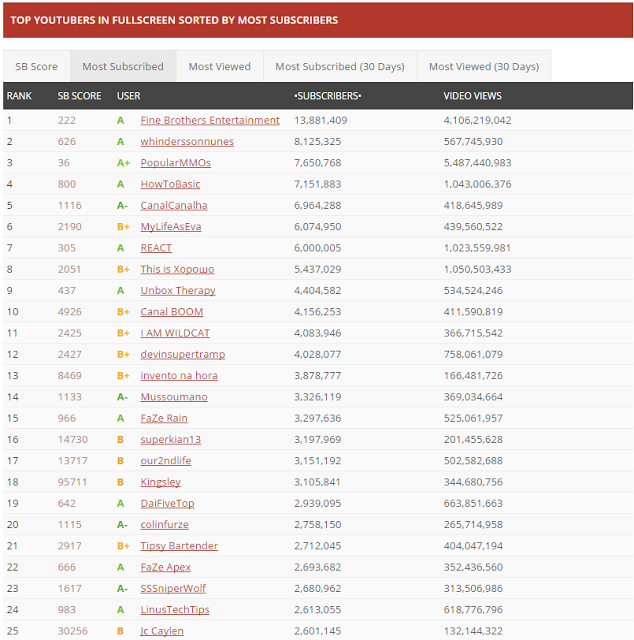Click rank number 25

click(x=12, y=631)
